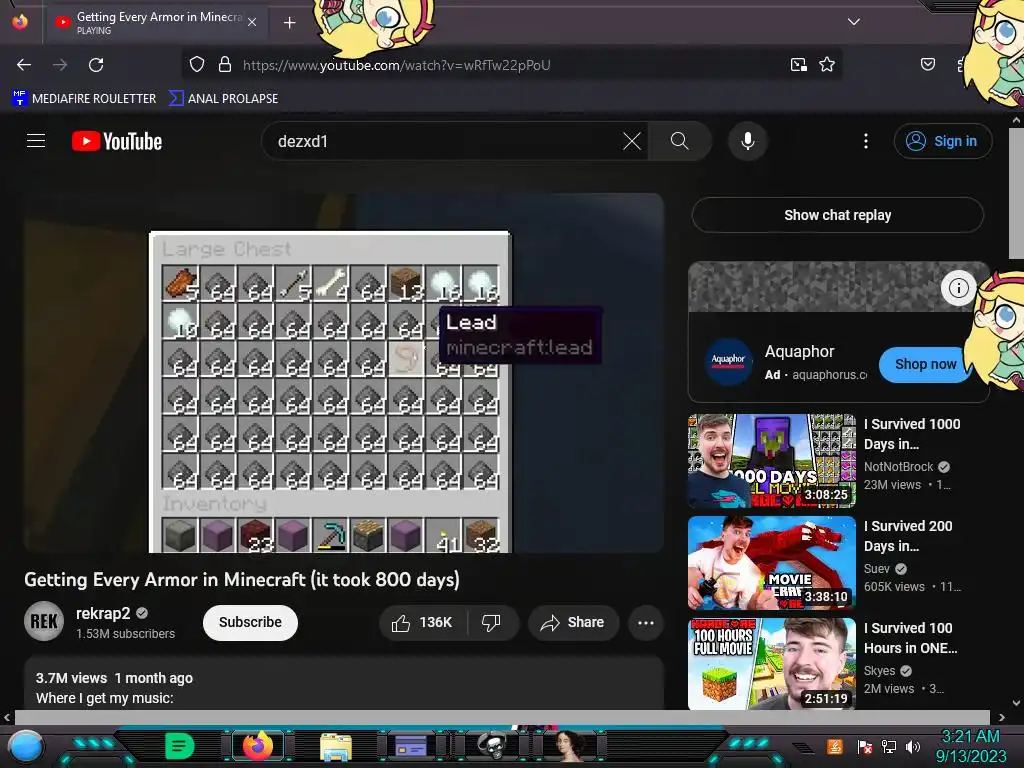Open the second bookmarks toolbar item
Viewport: 1024px width, 768px height.
[223, 99]
